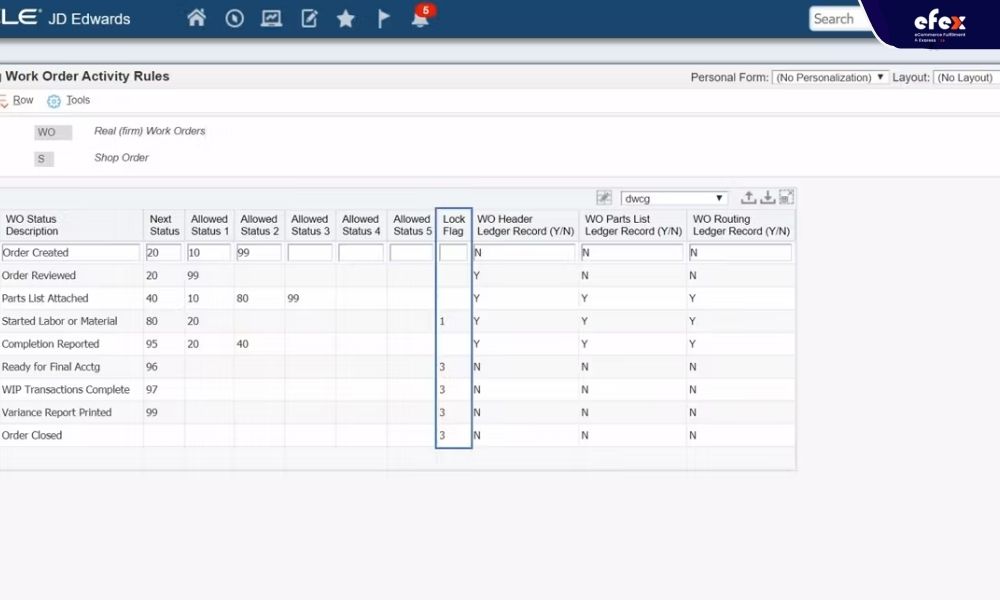Click the edit pencil icon in top bar
This screenshot has height=600, width=1000.
click(309, 18)
